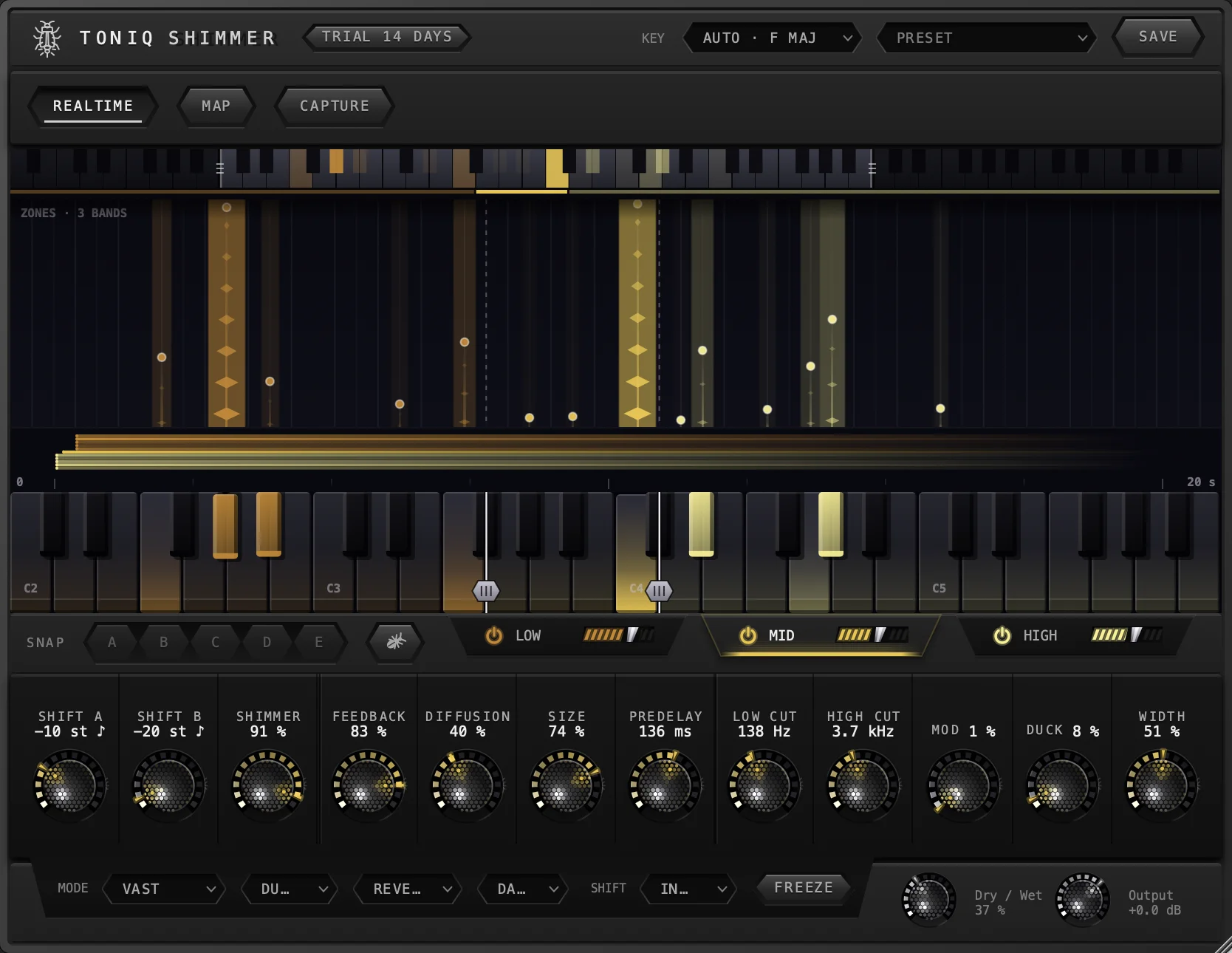Toggle the LOW band power icon
Image resolution: width=1232 pixels, height=953 pixels.
click(494, 635)
